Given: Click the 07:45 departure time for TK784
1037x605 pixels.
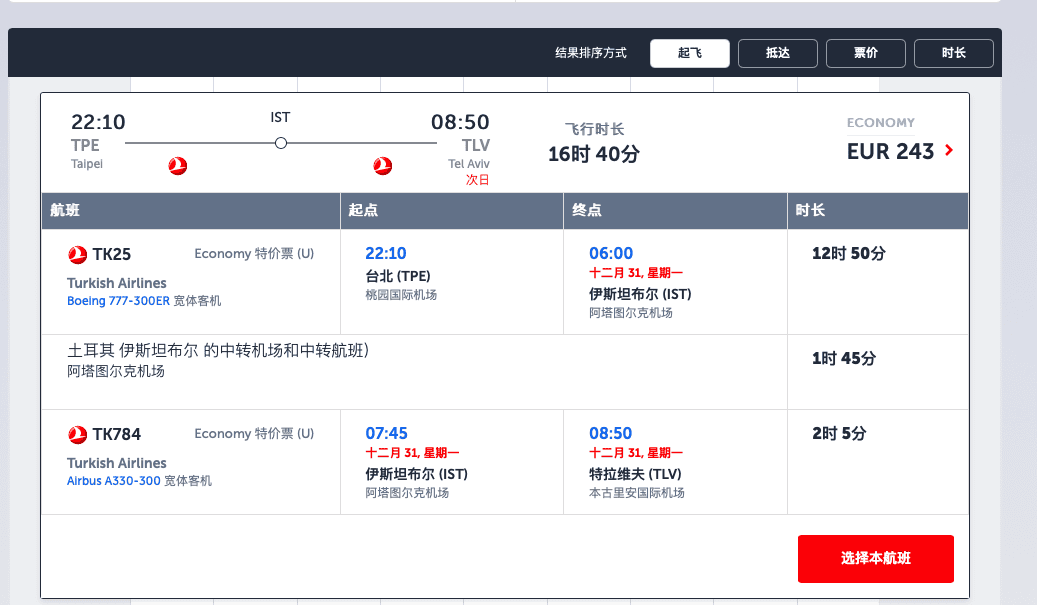Looking at the screenshot, I should [386, 433].
